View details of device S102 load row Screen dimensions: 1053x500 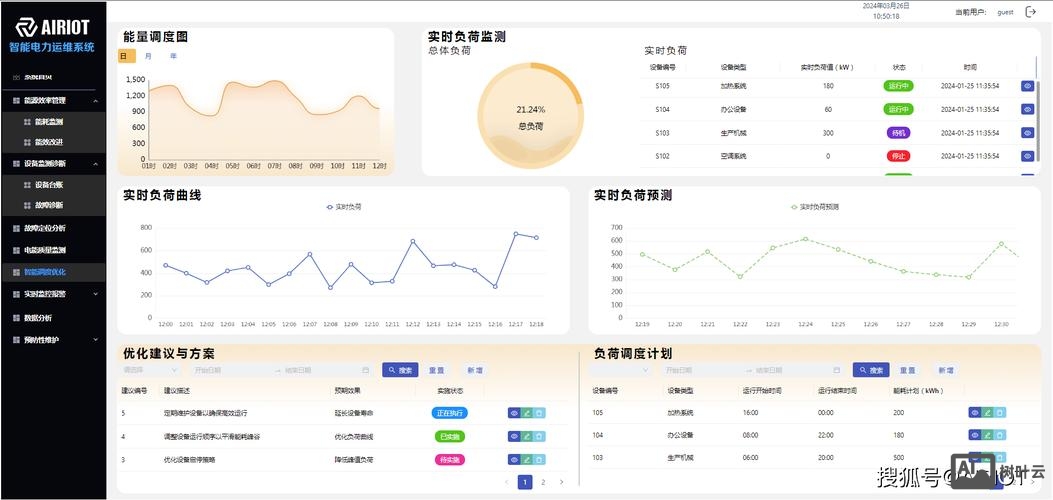[1027, 156]
